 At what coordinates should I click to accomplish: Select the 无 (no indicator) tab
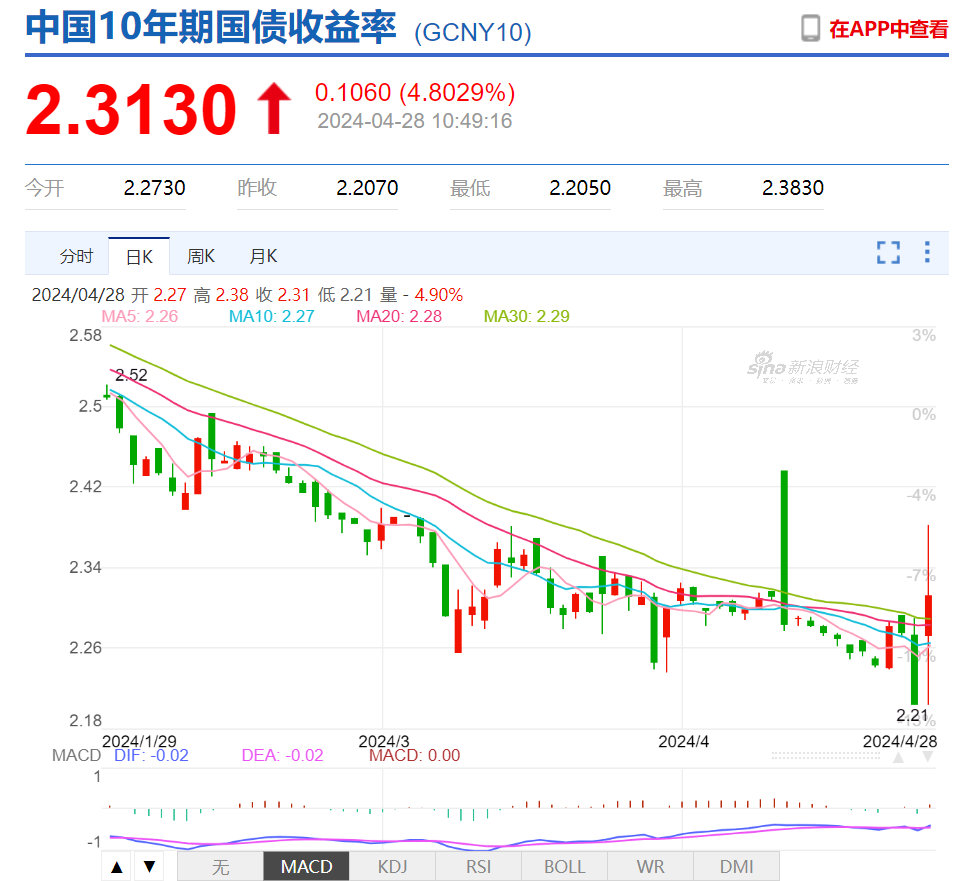point(220,867)
